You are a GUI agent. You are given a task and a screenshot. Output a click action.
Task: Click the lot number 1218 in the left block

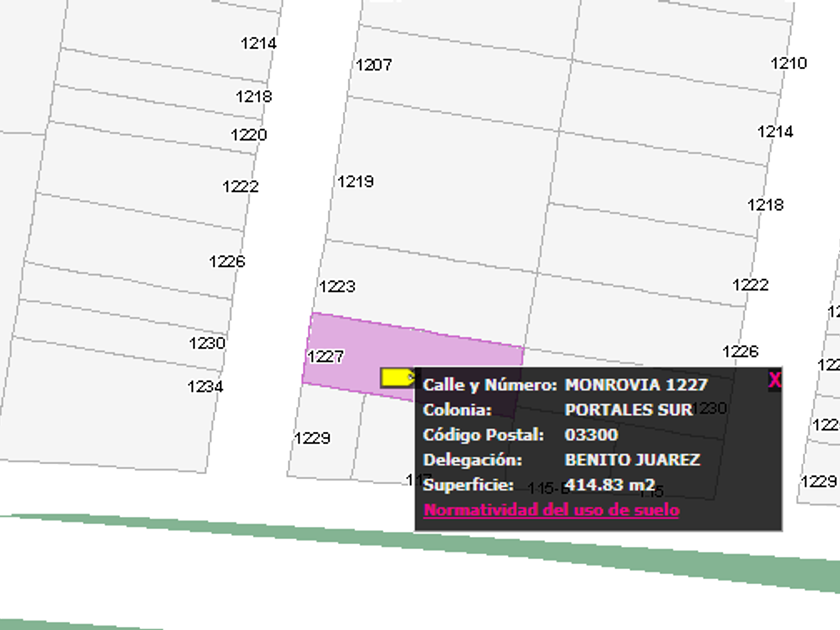pyautogui.click(x=254, y=96)
